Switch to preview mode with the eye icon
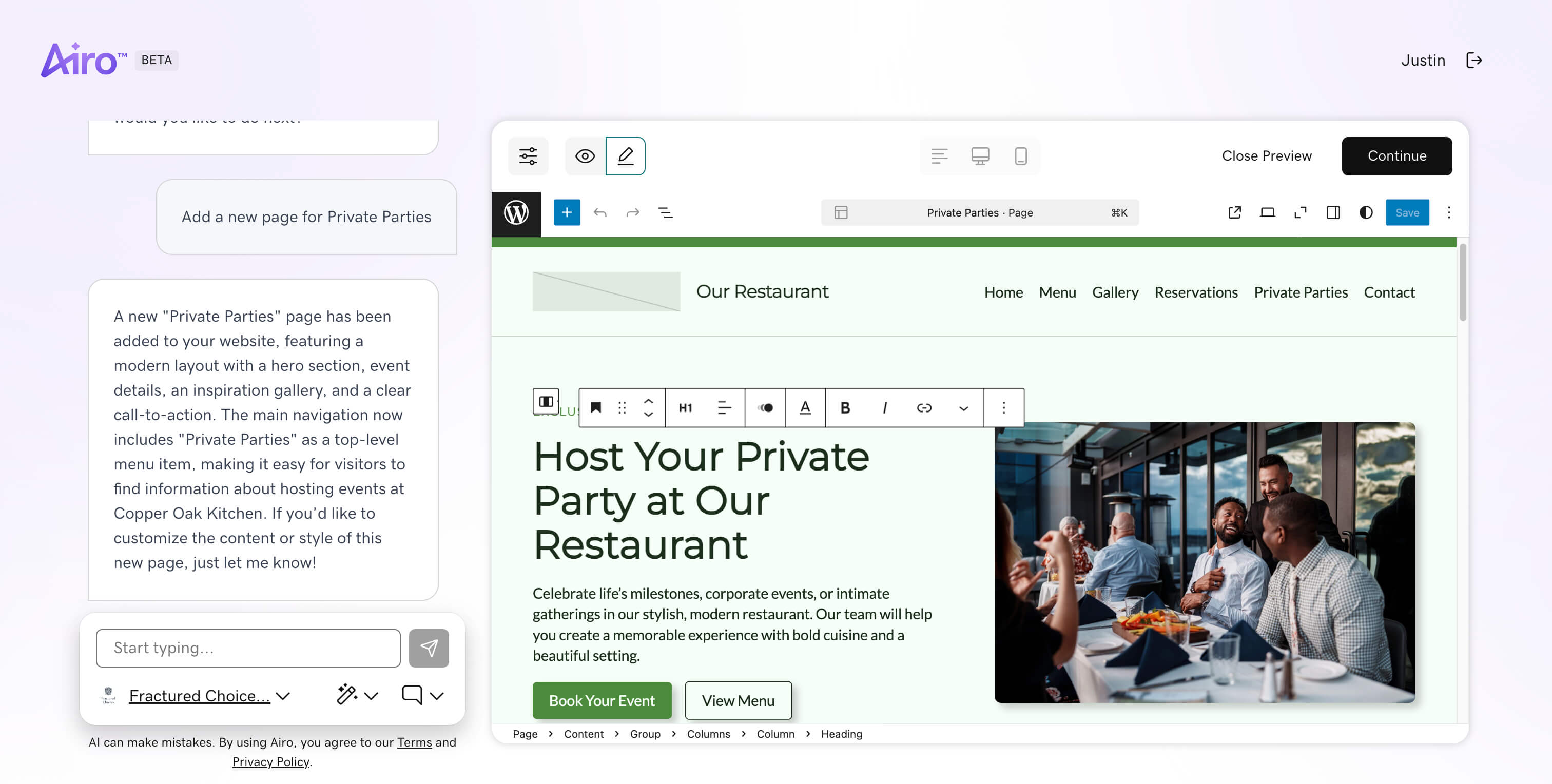This screenshot has height=784, width=1552. click(x=584, y=156)
